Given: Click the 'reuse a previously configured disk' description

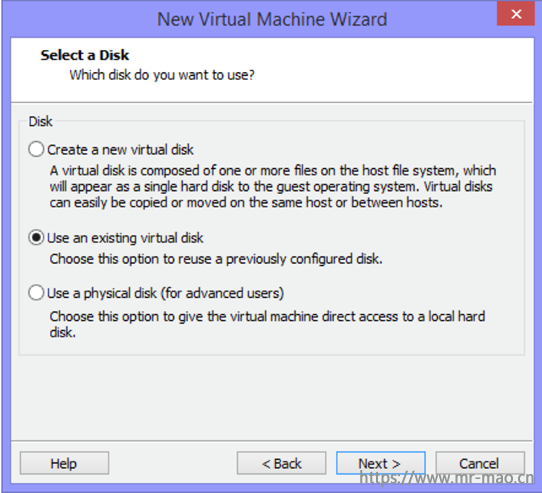Looking at the screenshot, I should (x=216, y=259).
